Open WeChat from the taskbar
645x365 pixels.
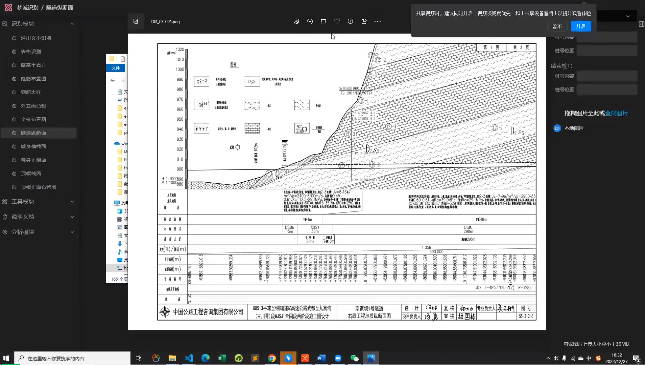click(x=355, y=358)
